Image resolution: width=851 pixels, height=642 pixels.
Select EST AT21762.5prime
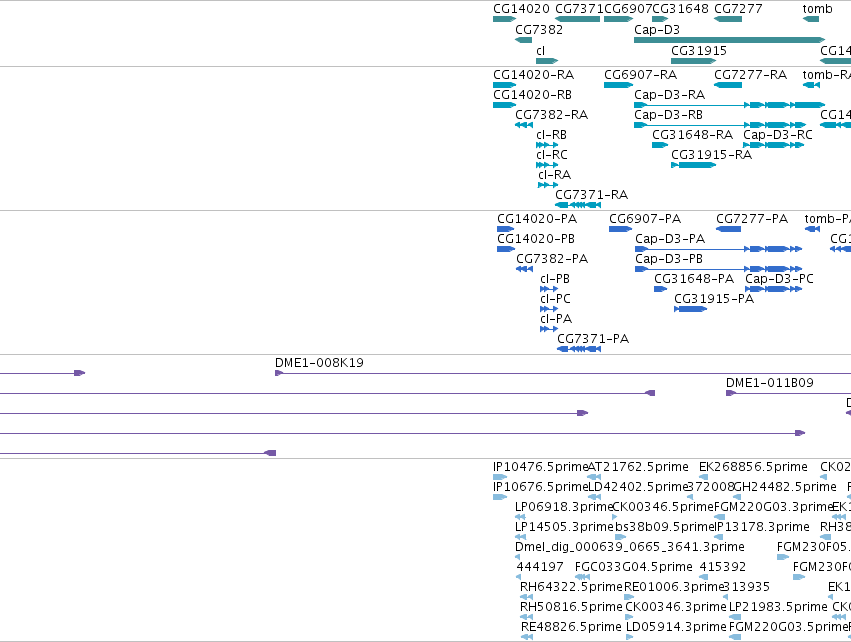[638, 467]
